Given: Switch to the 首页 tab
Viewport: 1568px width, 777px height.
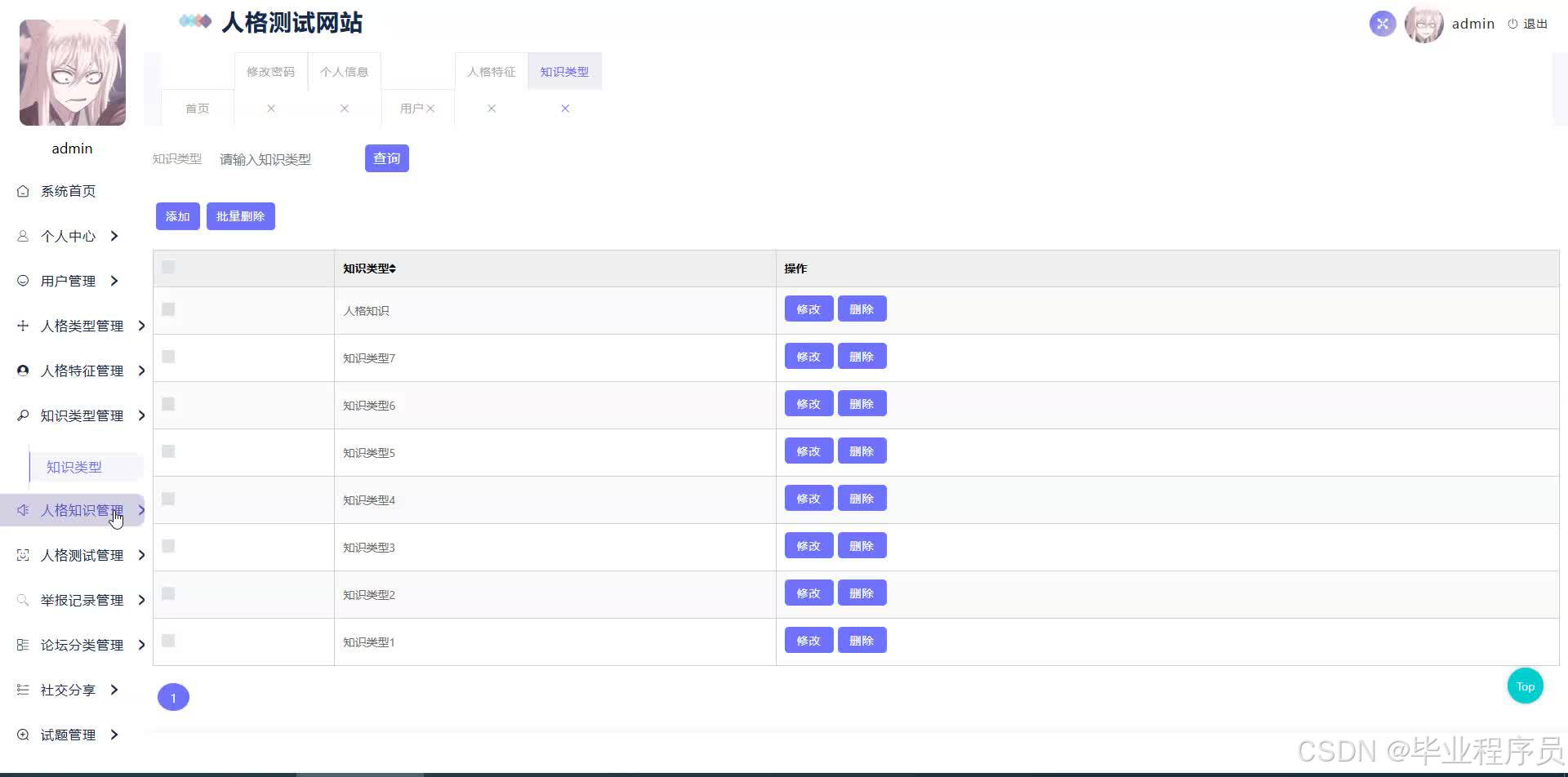Looking at the screenshot, I should click(198, 109).
